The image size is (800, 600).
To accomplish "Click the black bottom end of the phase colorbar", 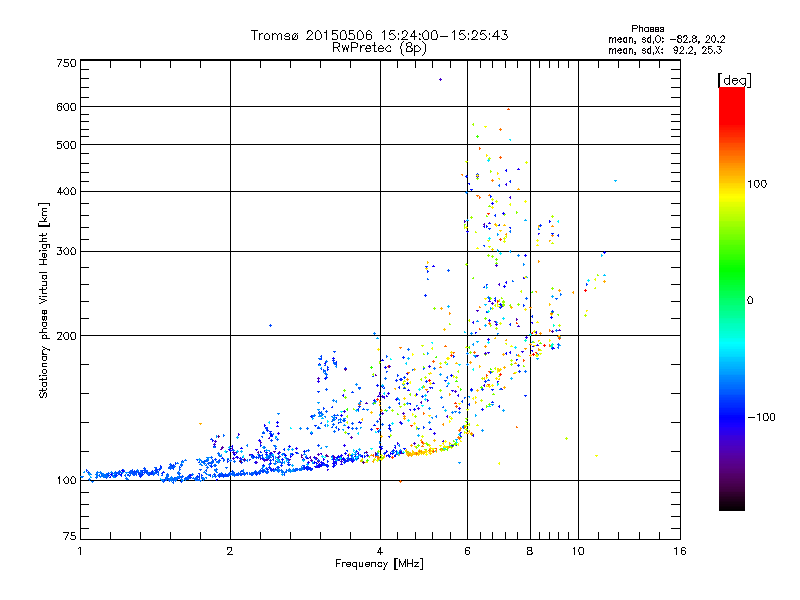I will click(x=732, y=505).
